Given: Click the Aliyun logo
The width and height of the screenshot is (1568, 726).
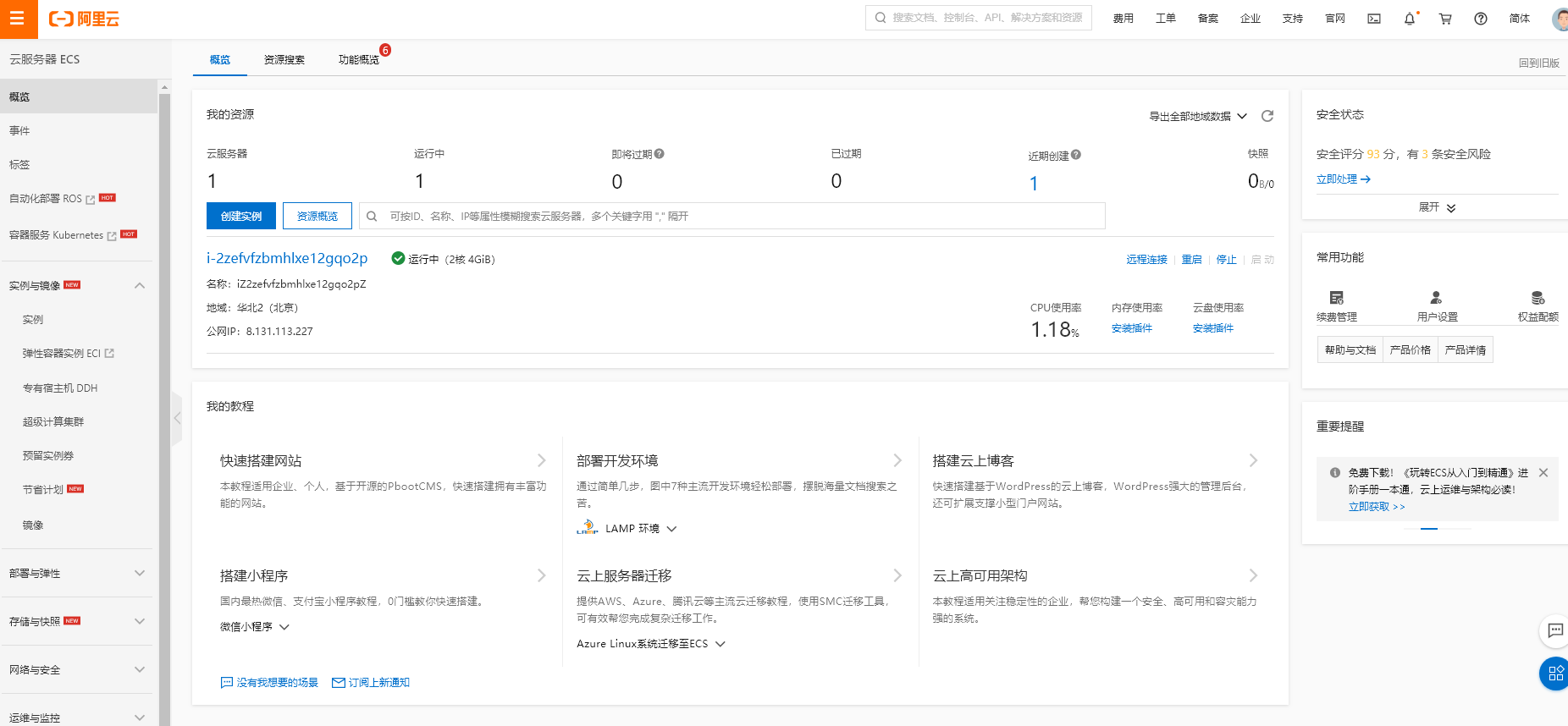Looking at the screenshot, I should (84, 19).
